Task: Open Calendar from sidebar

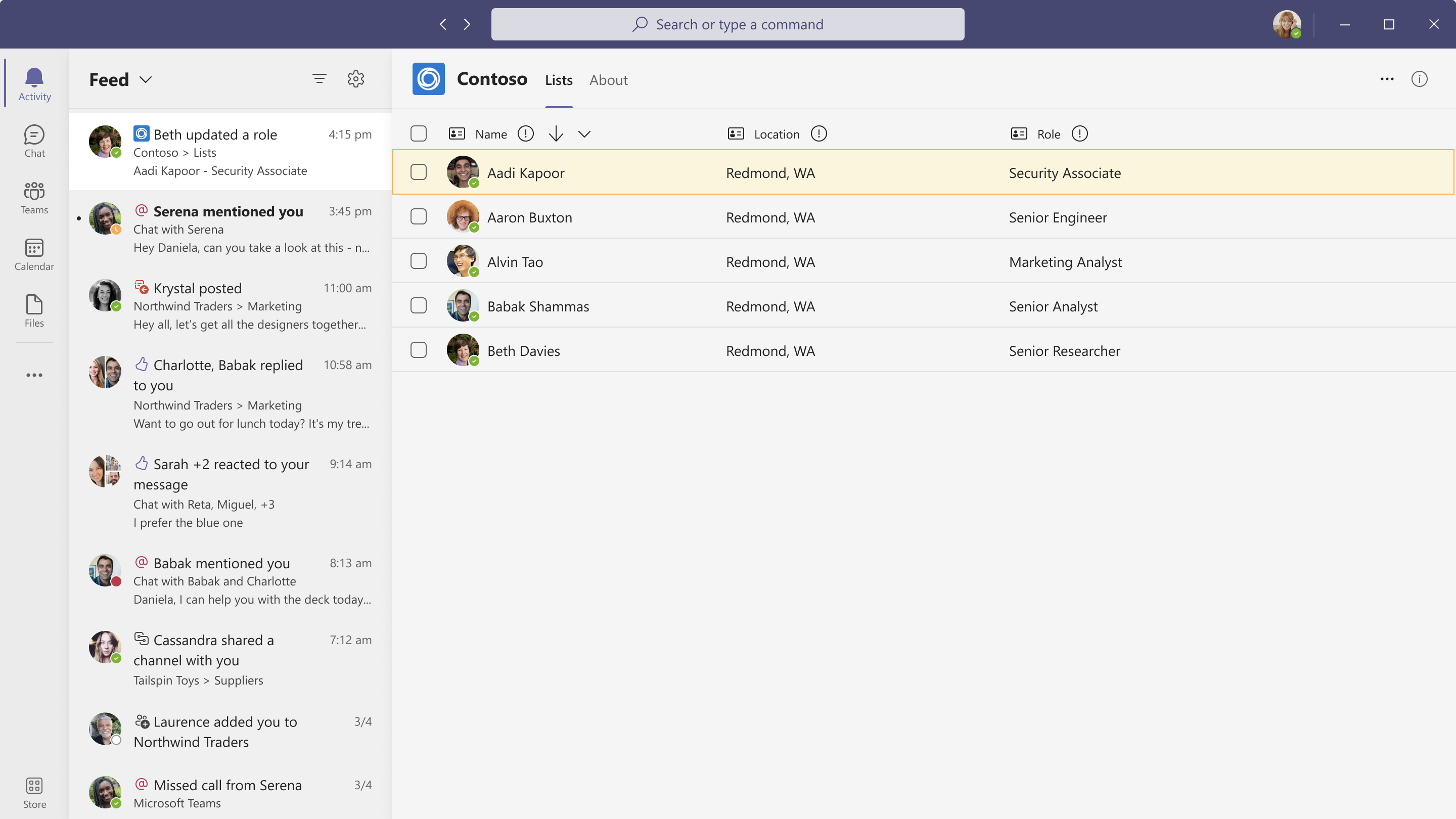Action: [35, 255]
